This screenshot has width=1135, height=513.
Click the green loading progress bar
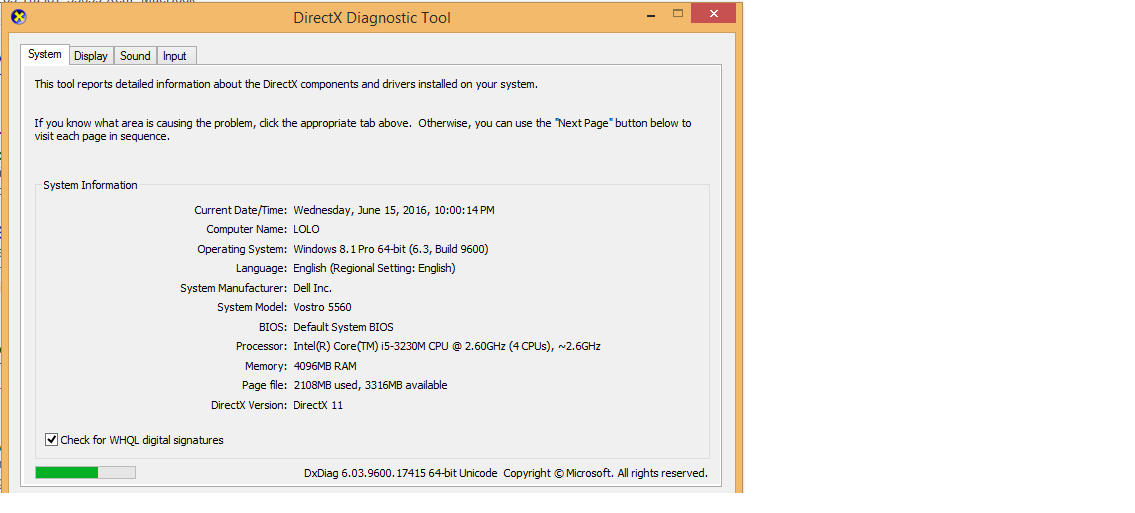click(x=85, y=472)
